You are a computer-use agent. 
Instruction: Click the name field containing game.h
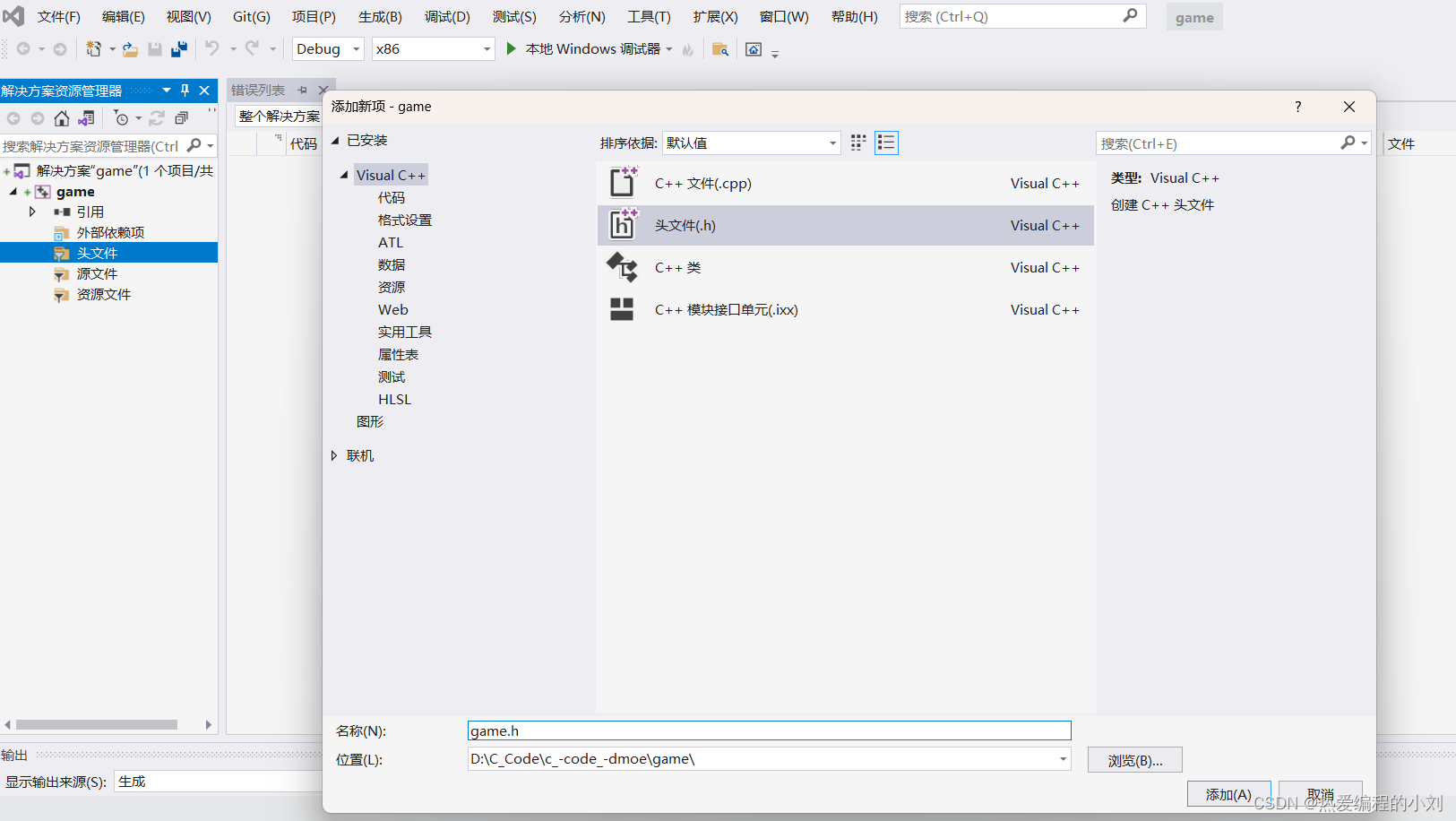[769, 731]
